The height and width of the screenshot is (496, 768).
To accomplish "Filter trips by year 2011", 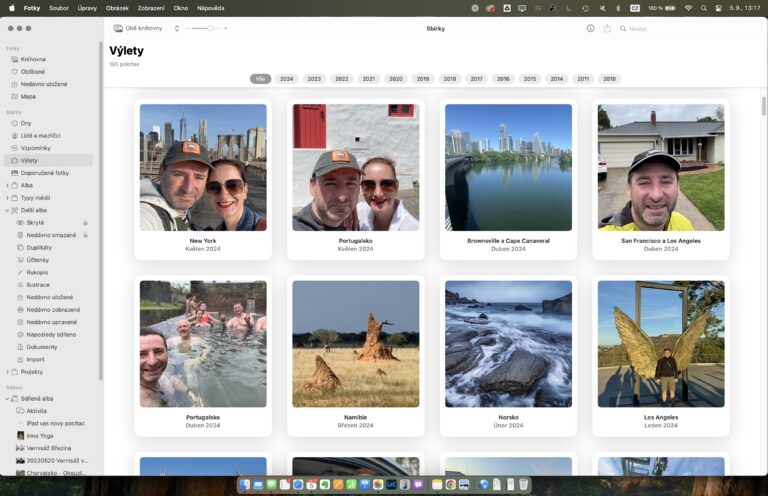I will pyautogui.click(x=583, y=79).
